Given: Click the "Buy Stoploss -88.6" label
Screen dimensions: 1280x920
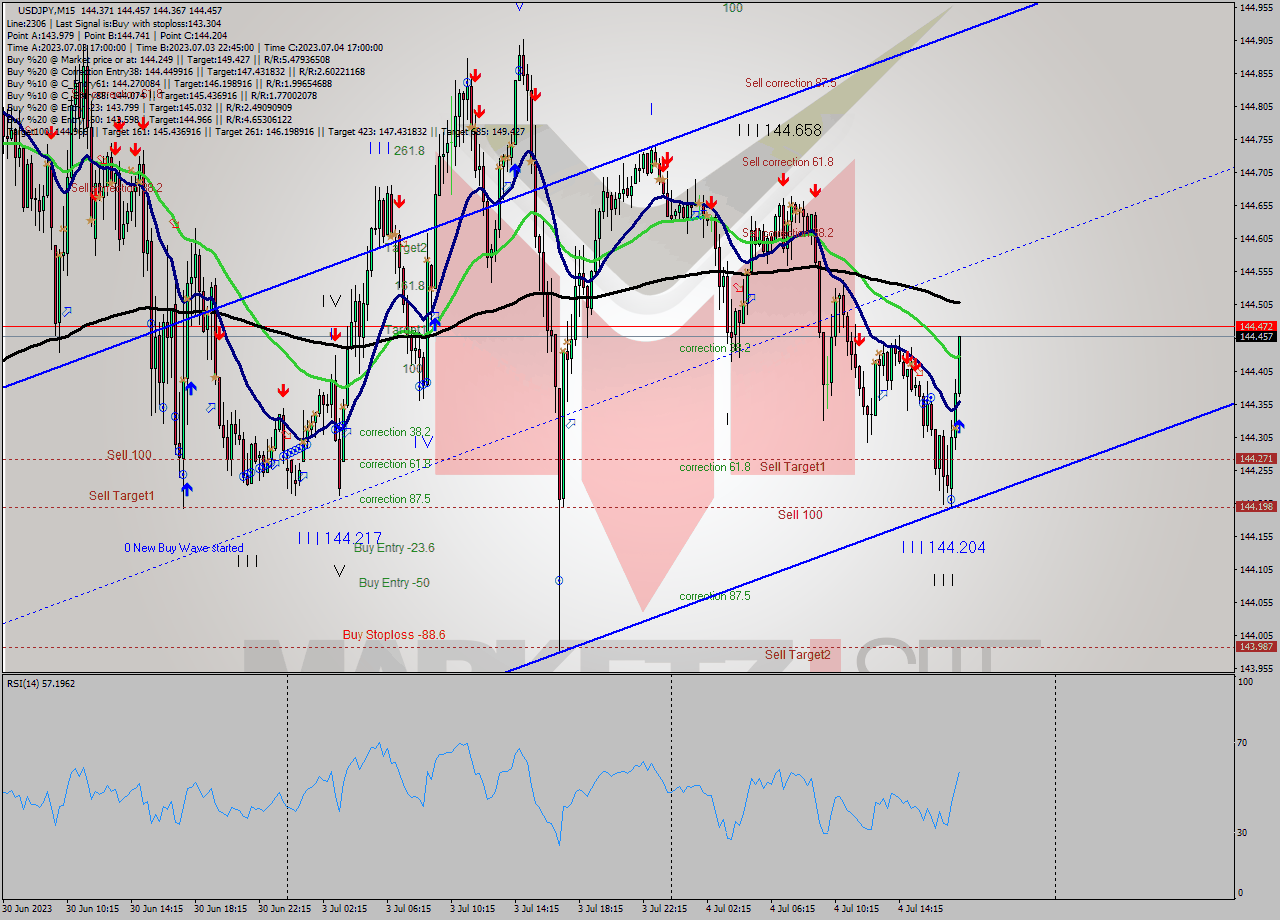Looking at the screenshot, I should [393, 633].
